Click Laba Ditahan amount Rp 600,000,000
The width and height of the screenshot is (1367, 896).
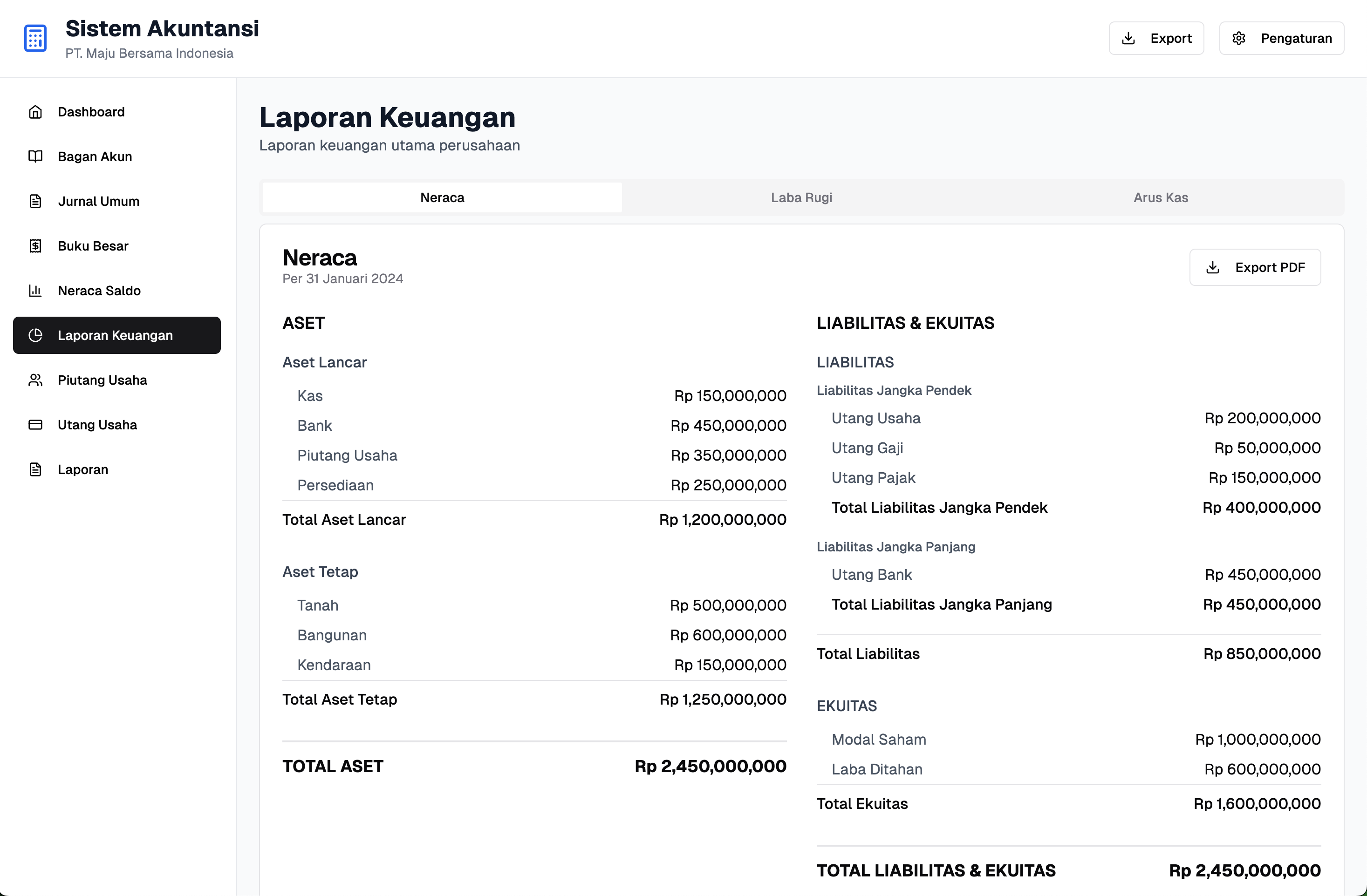[x=1263, y=769]
